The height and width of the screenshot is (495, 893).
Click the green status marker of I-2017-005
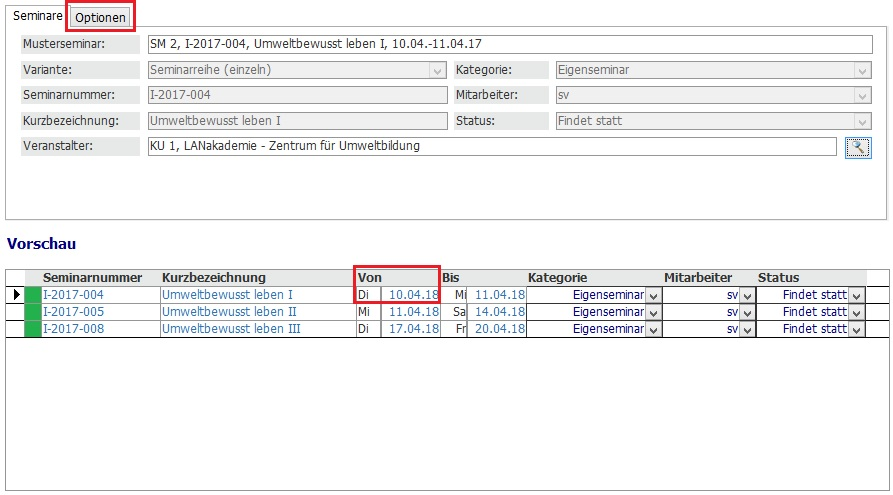pyautogui.click(x=32, y=312)
